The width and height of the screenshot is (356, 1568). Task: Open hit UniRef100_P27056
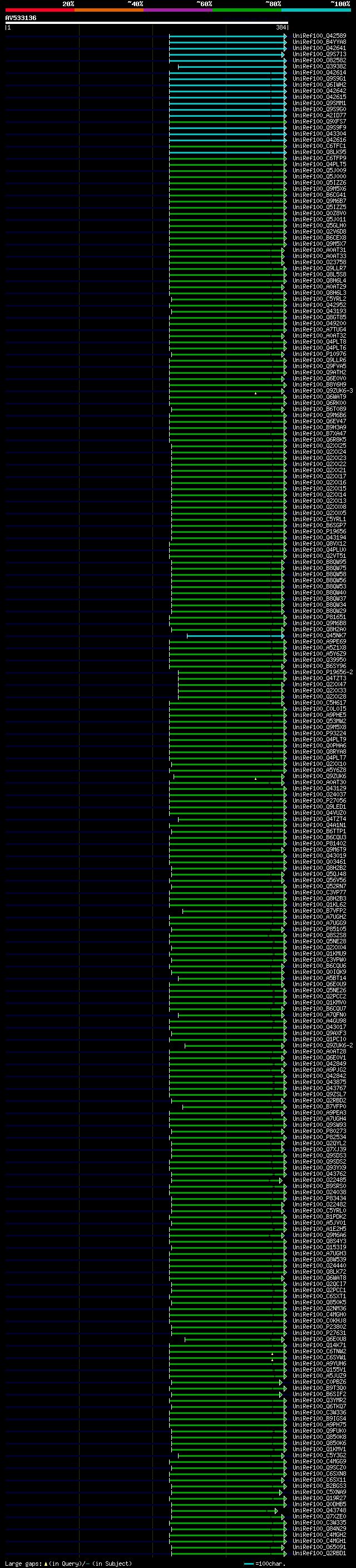[x=319, y=800]
